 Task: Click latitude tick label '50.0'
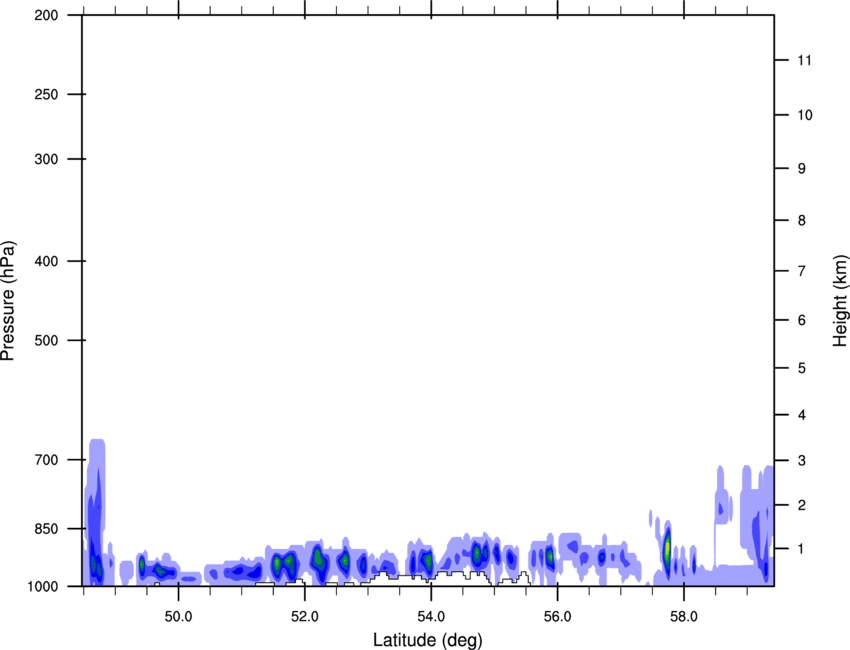(178, 617)
